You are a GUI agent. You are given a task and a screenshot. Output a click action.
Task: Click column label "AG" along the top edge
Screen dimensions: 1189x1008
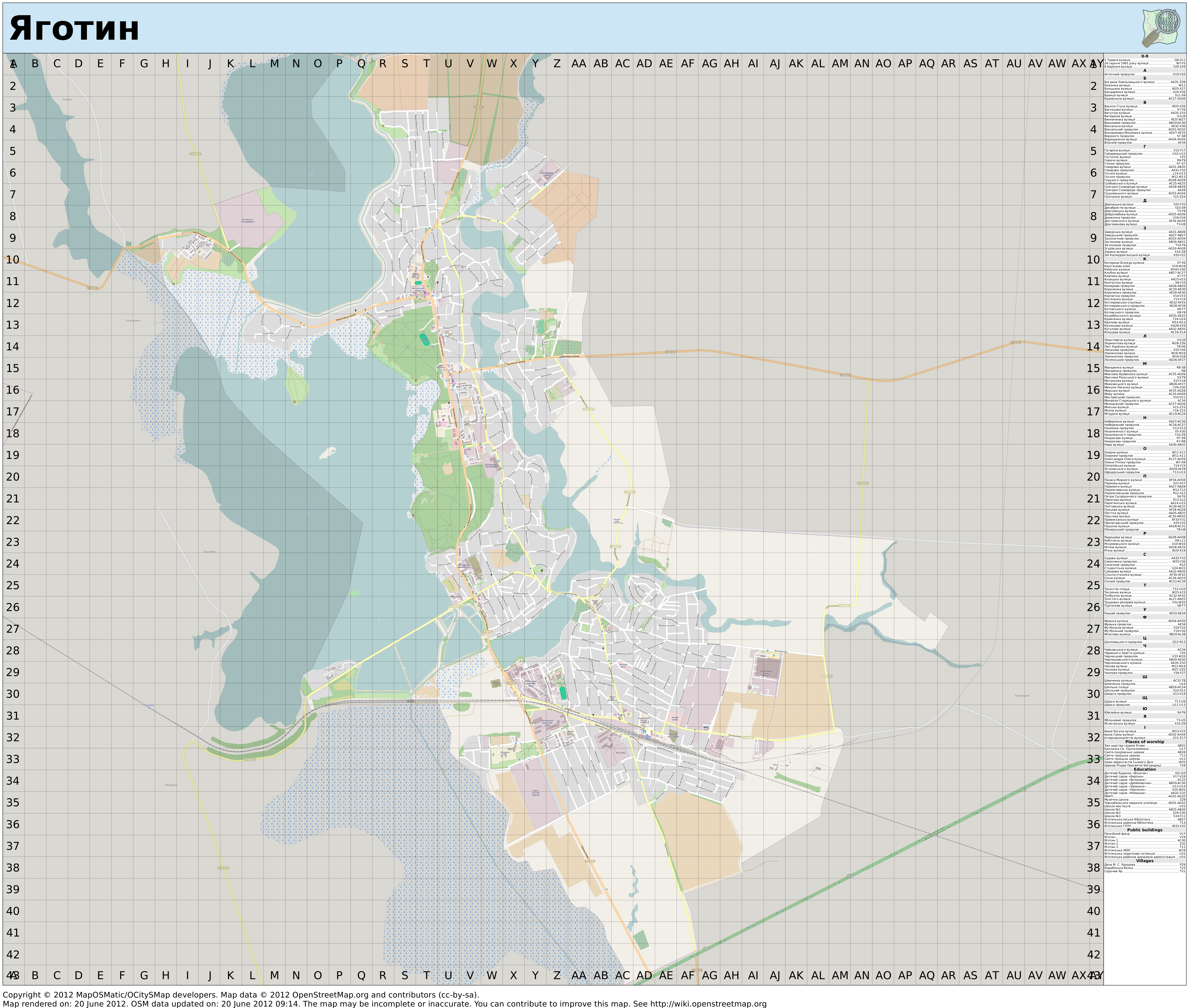coord(709,63)
